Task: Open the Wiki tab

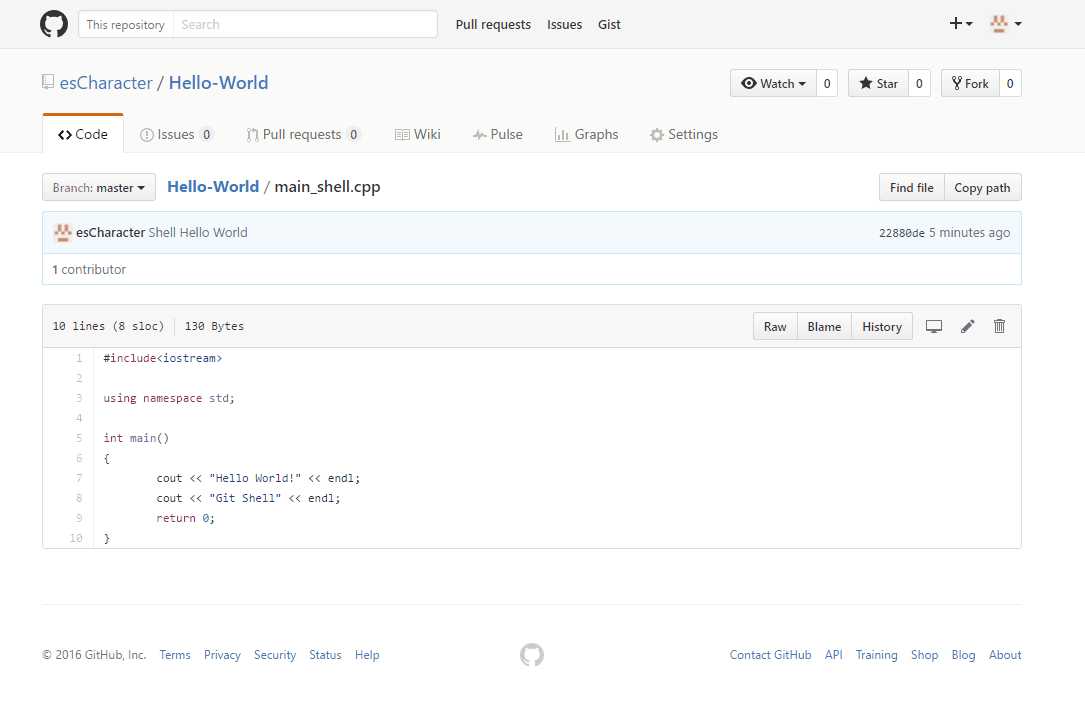Action: click(418, 134)
